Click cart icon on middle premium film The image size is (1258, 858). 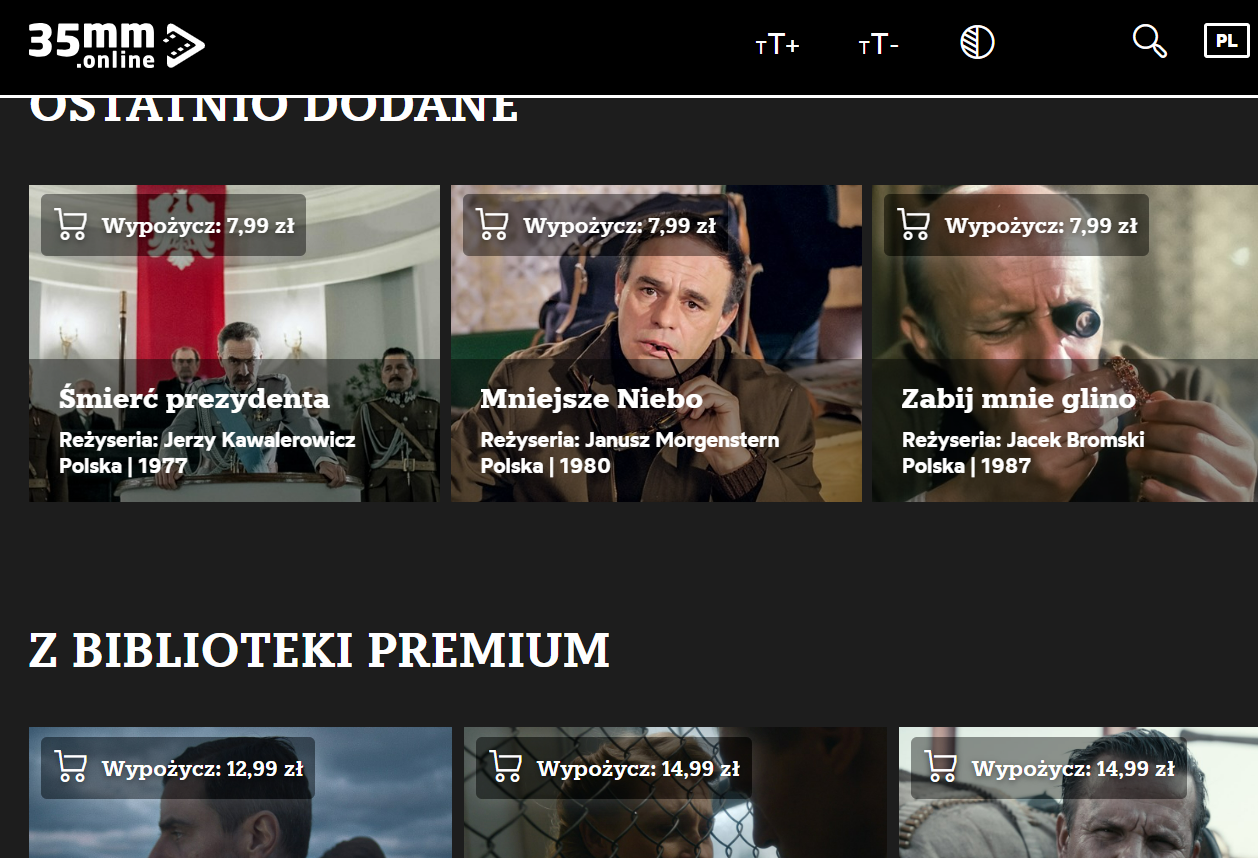pos(505,768)
